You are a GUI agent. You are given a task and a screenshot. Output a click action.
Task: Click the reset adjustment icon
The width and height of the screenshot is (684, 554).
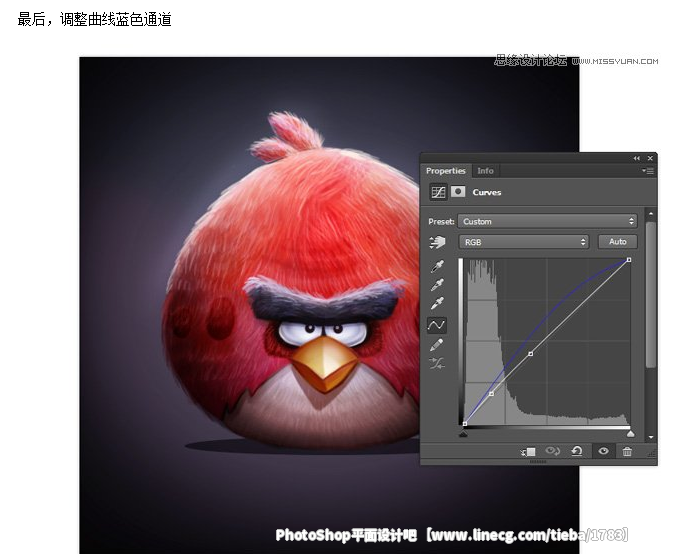coord(577,451)
